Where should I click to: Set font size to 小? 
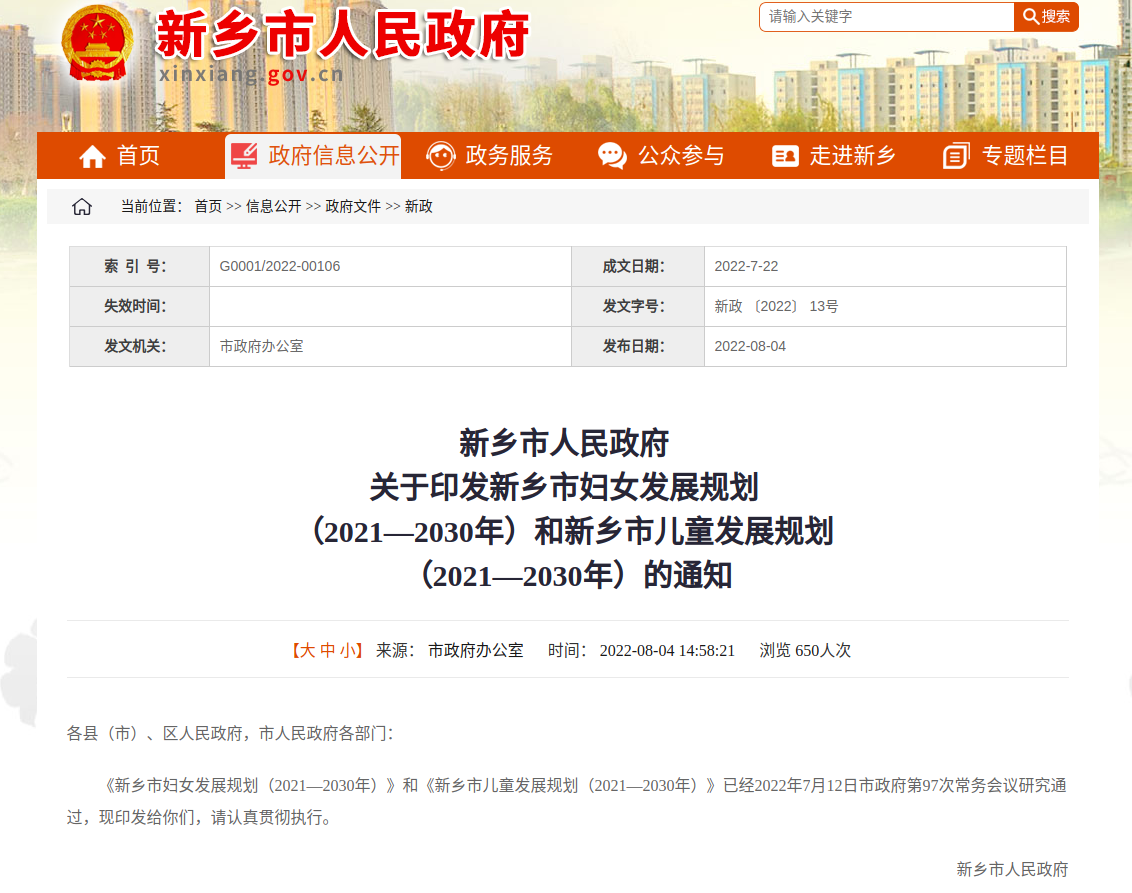347,650
